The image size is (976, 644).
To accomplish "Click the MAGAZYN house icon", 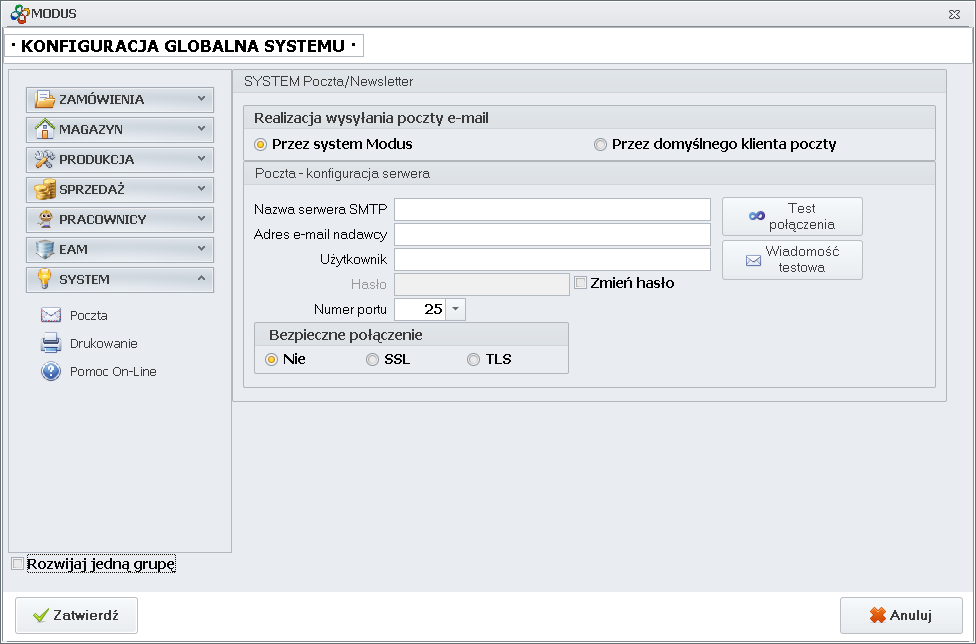I will pos(45,129).
